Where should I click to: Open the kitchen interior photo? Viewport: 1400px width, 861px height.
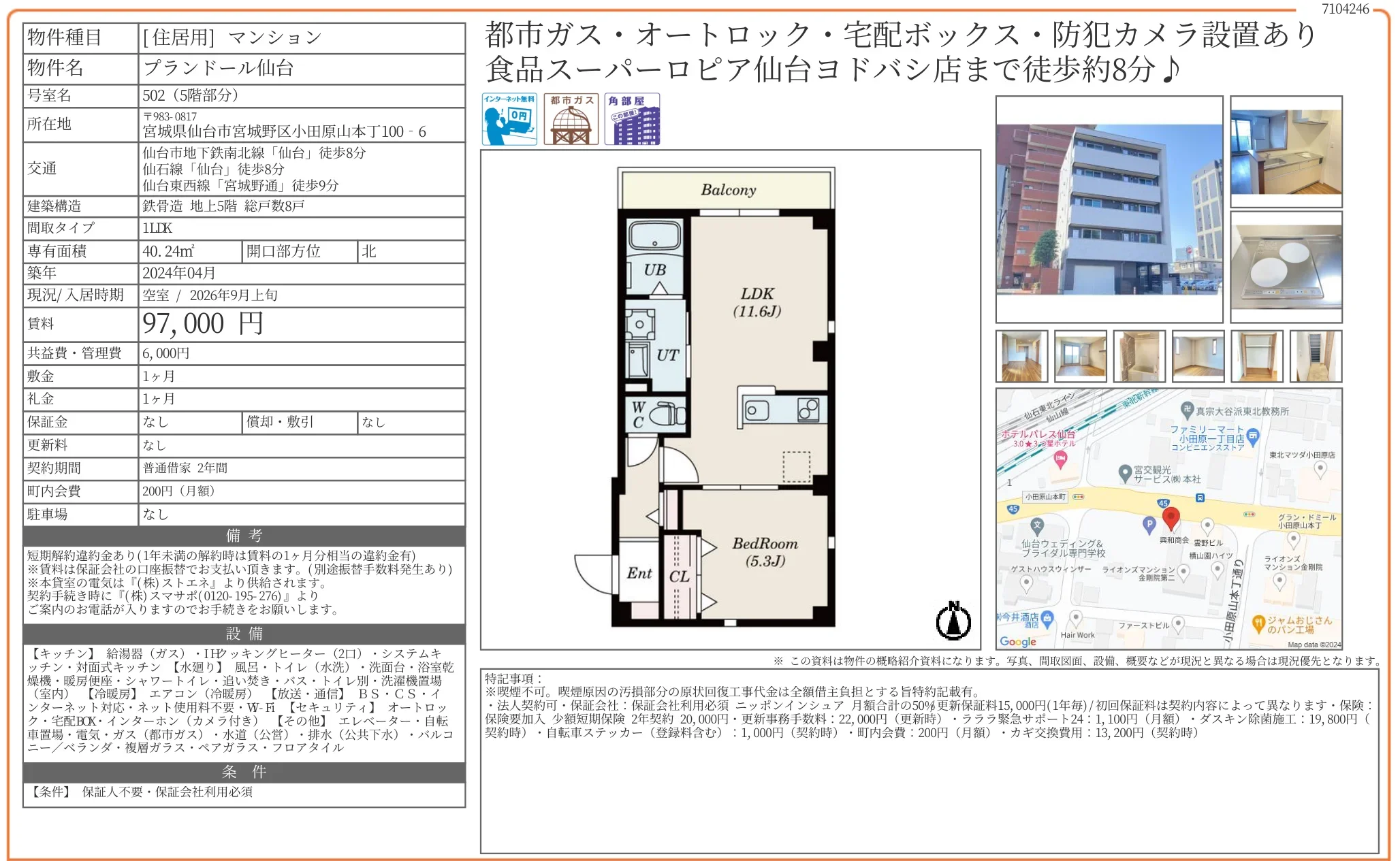pyautogui.click(x=1286, y=152)
